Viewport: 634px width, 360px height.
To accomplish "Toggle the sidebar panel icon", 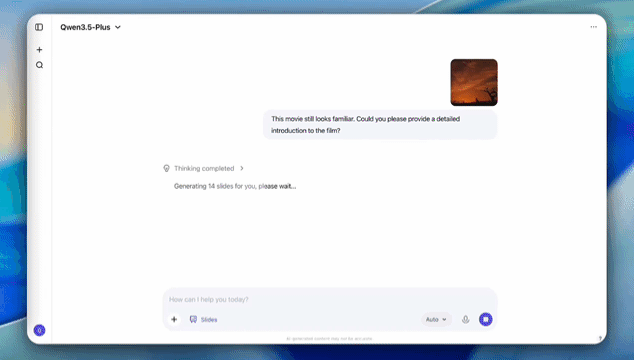I will click(39, 27).
